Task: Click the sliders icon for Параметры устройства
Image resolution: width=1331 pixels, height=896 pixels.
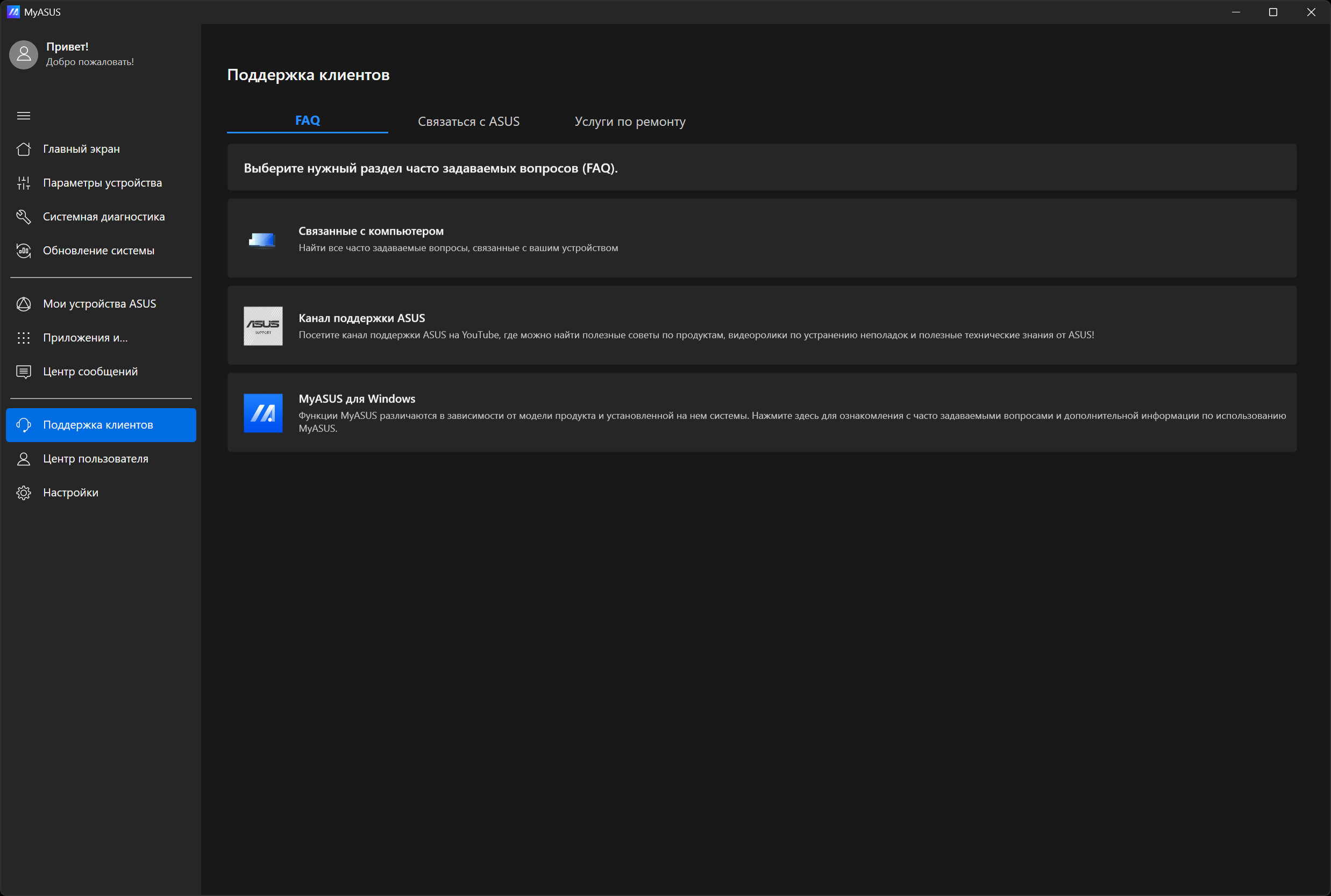Action: pos(24,183)
